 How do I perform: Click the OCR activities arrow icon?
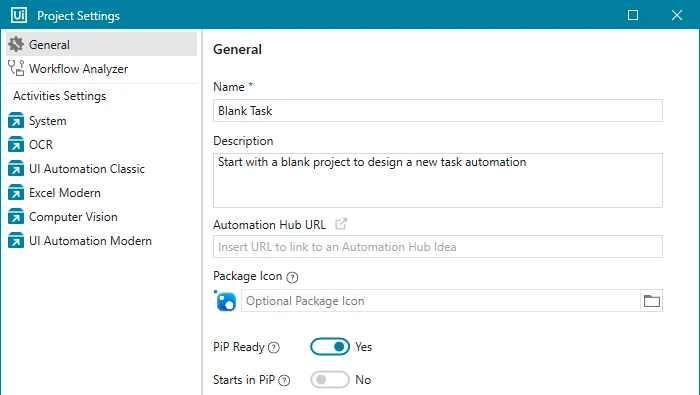point(16,145)
